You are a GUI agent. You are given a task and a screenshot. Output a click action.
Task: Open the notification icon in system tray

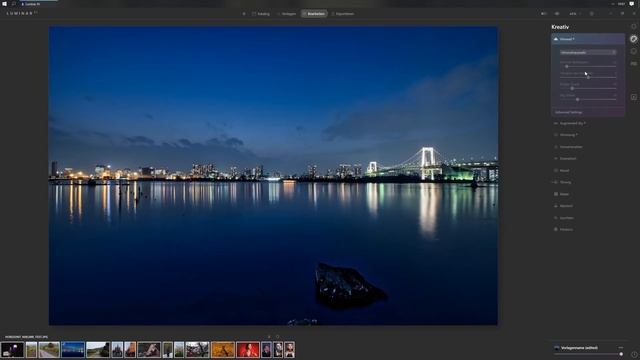[x=631, y=4]
